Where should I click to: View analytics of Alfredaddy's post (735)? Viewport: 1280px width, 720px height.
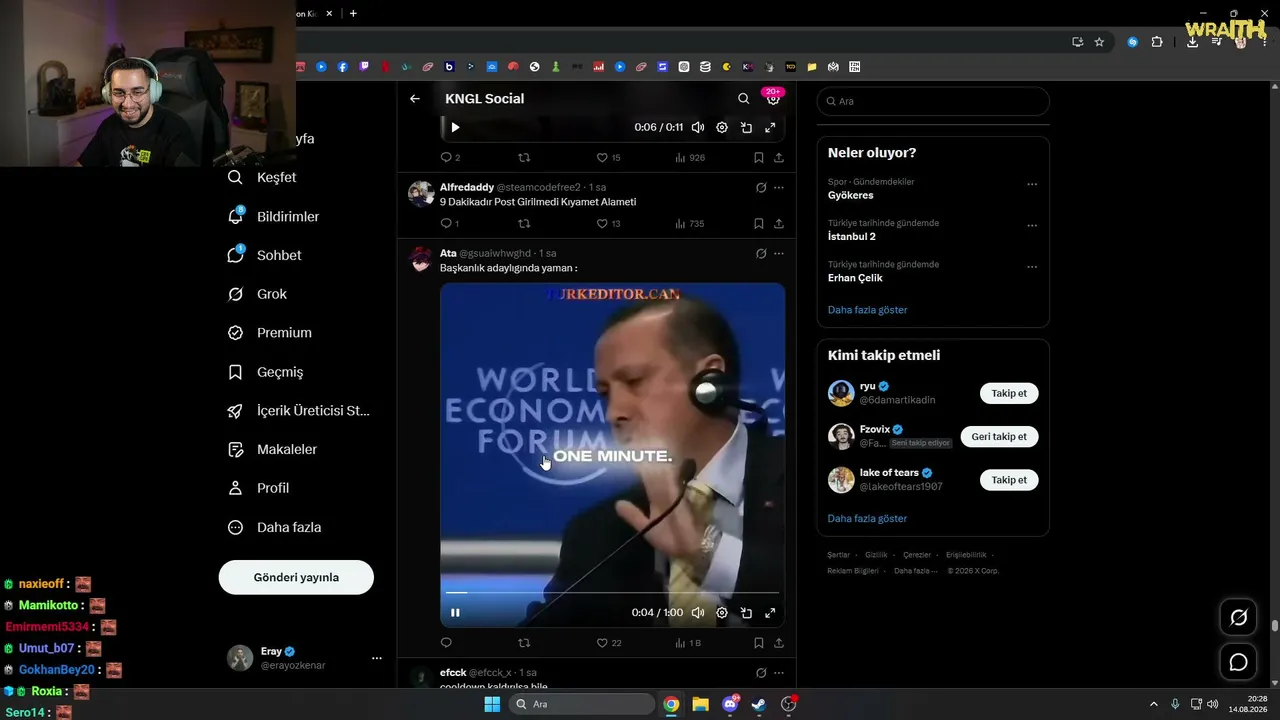click(x=690, y=224)
